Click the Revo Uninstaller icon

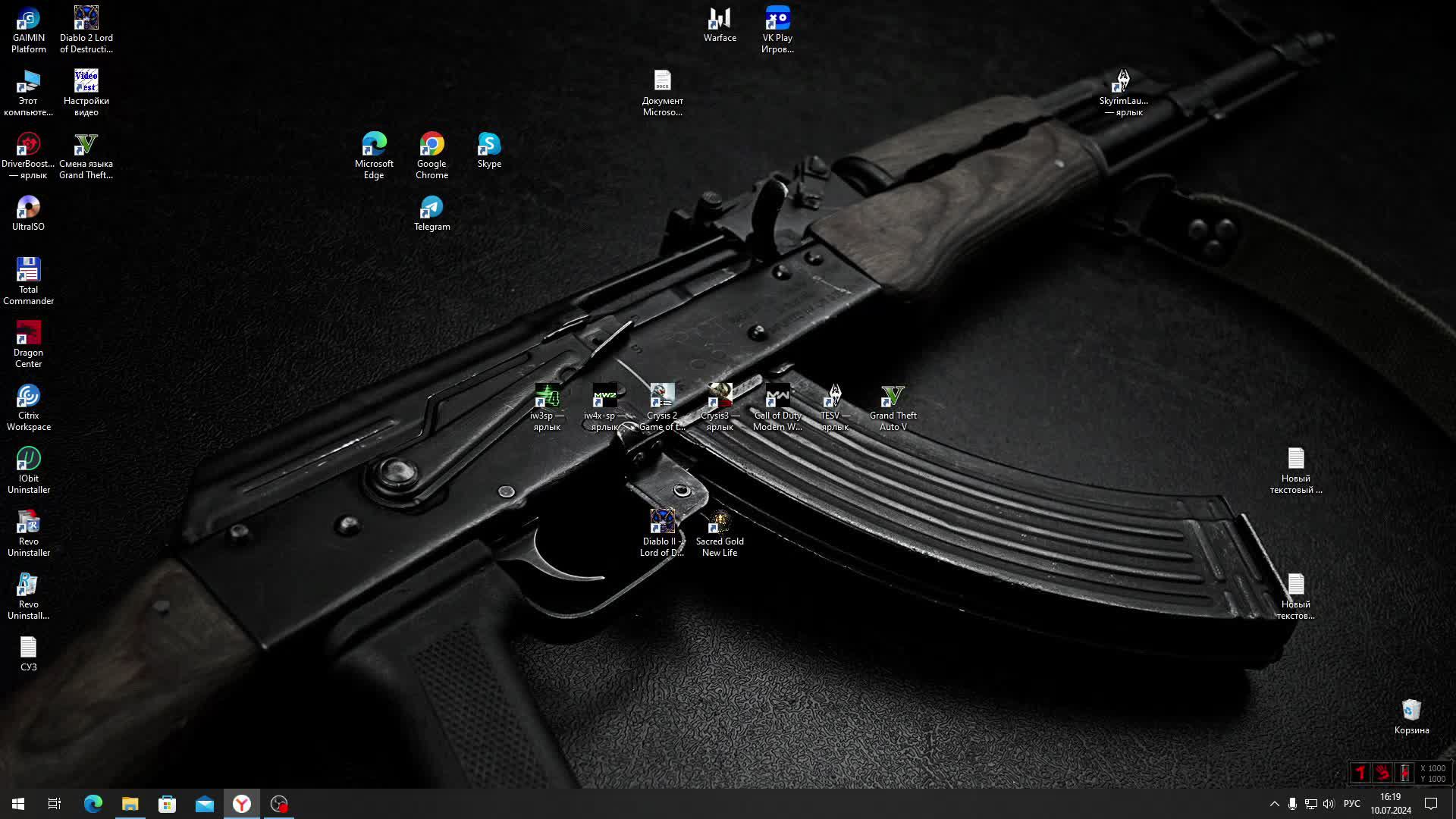pos(28,534)
